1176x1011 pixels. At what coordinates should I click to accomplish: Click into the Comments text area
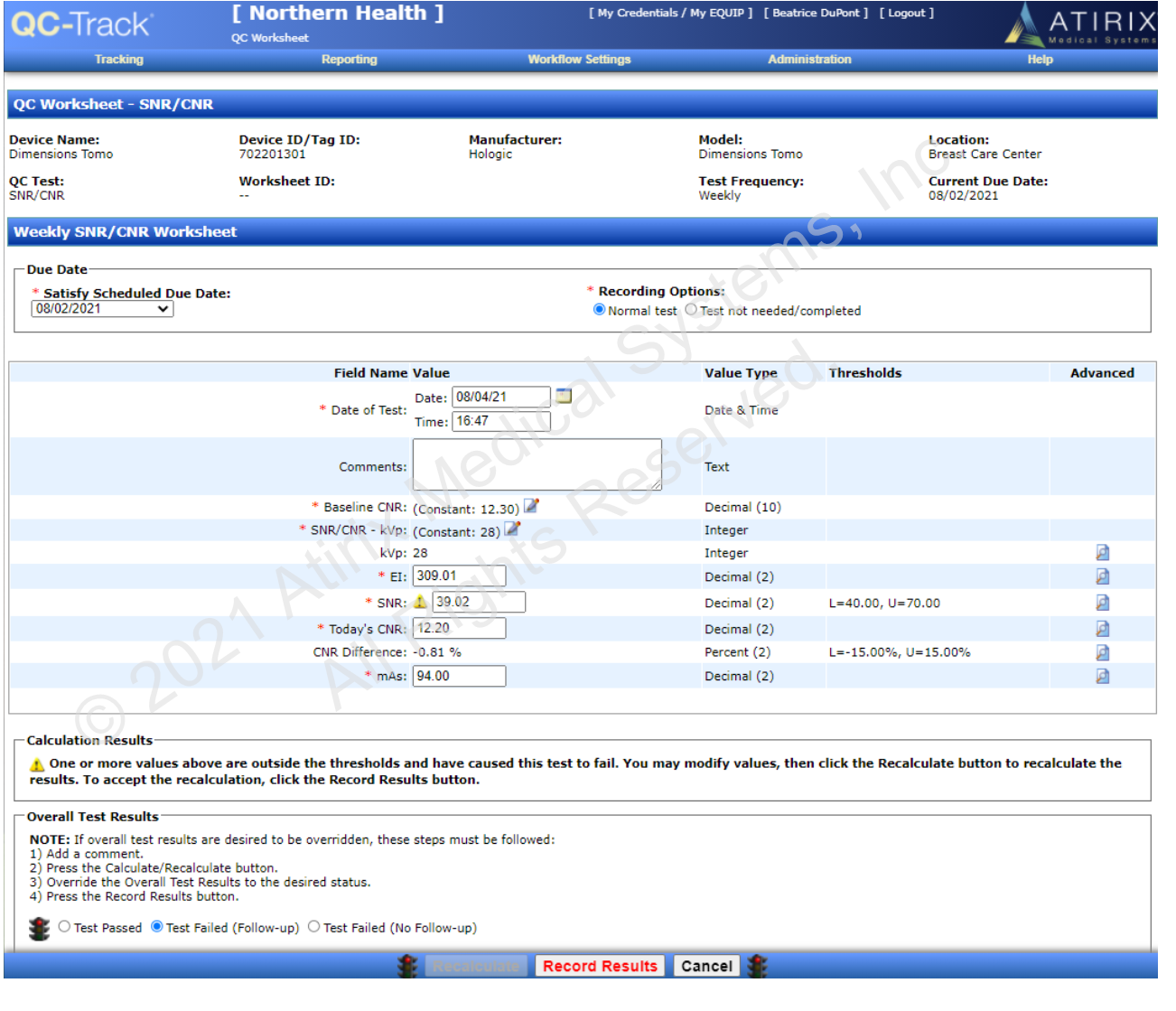pos(537,464)
